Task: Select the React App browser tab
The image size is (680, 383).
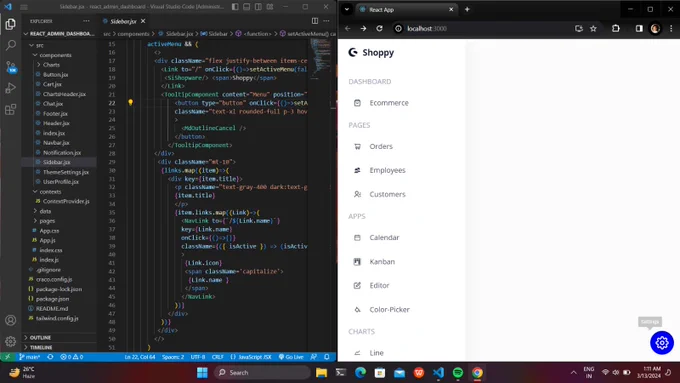Action: [x=406, y=10]
